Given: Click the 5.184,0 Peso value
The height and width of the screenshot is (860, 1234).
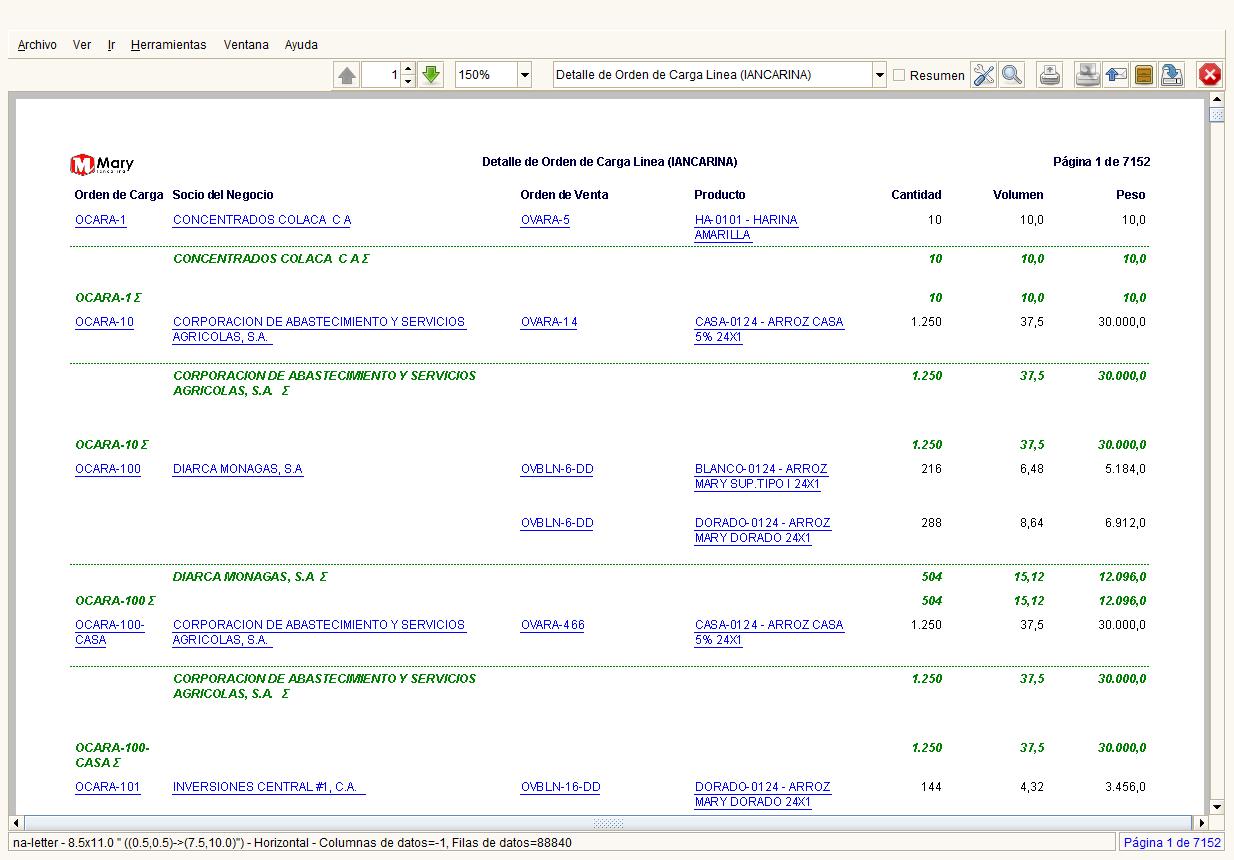Looking at the screenshot, I should pos(1125,469).
